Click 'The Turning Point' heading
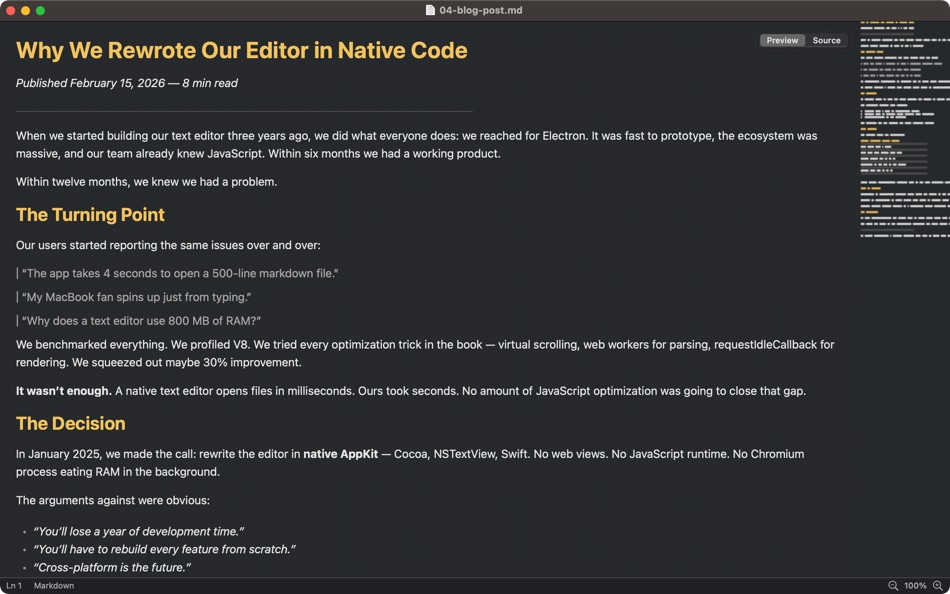950x594 pixels. point(90,215)
